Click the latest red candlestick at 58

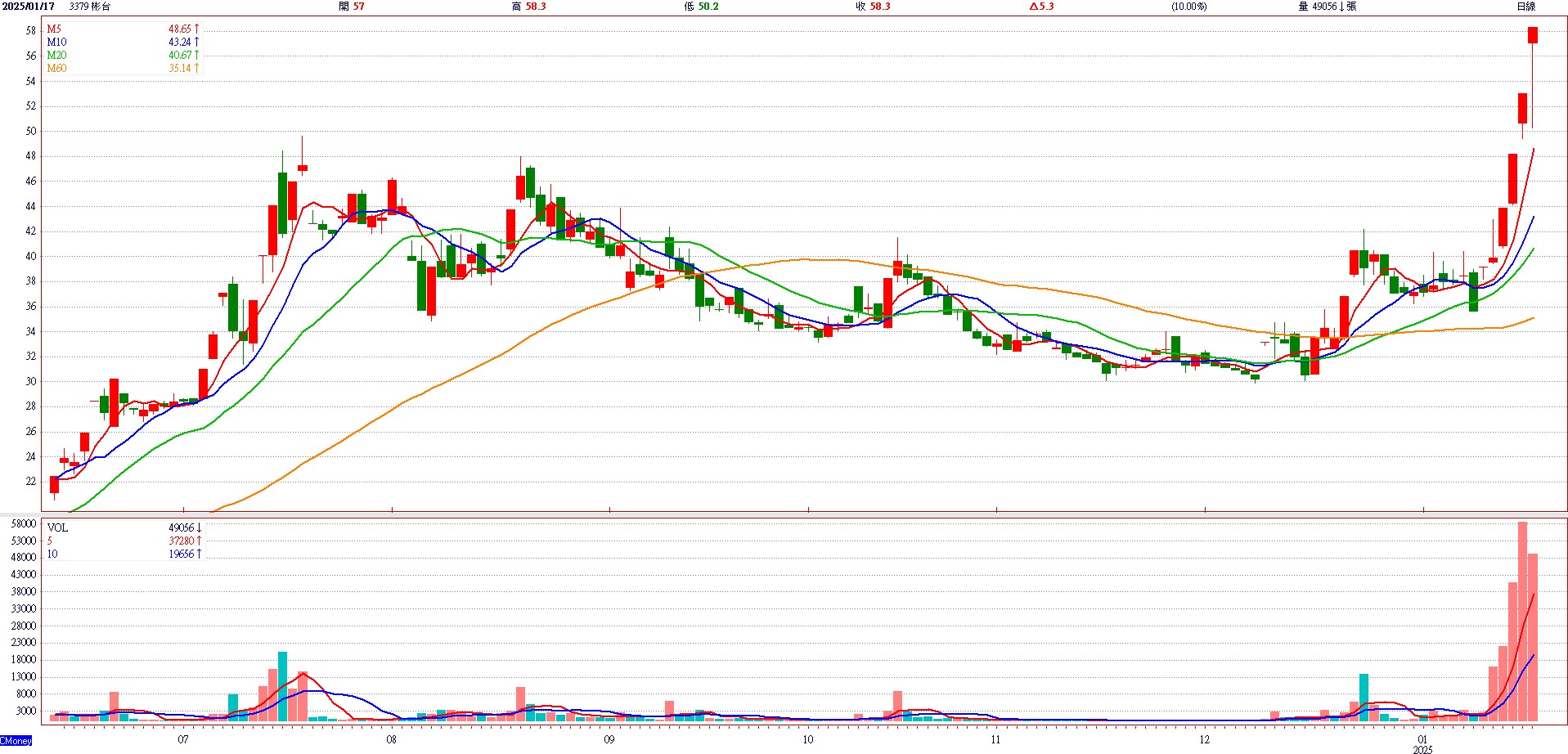(x=1533, y=35)
